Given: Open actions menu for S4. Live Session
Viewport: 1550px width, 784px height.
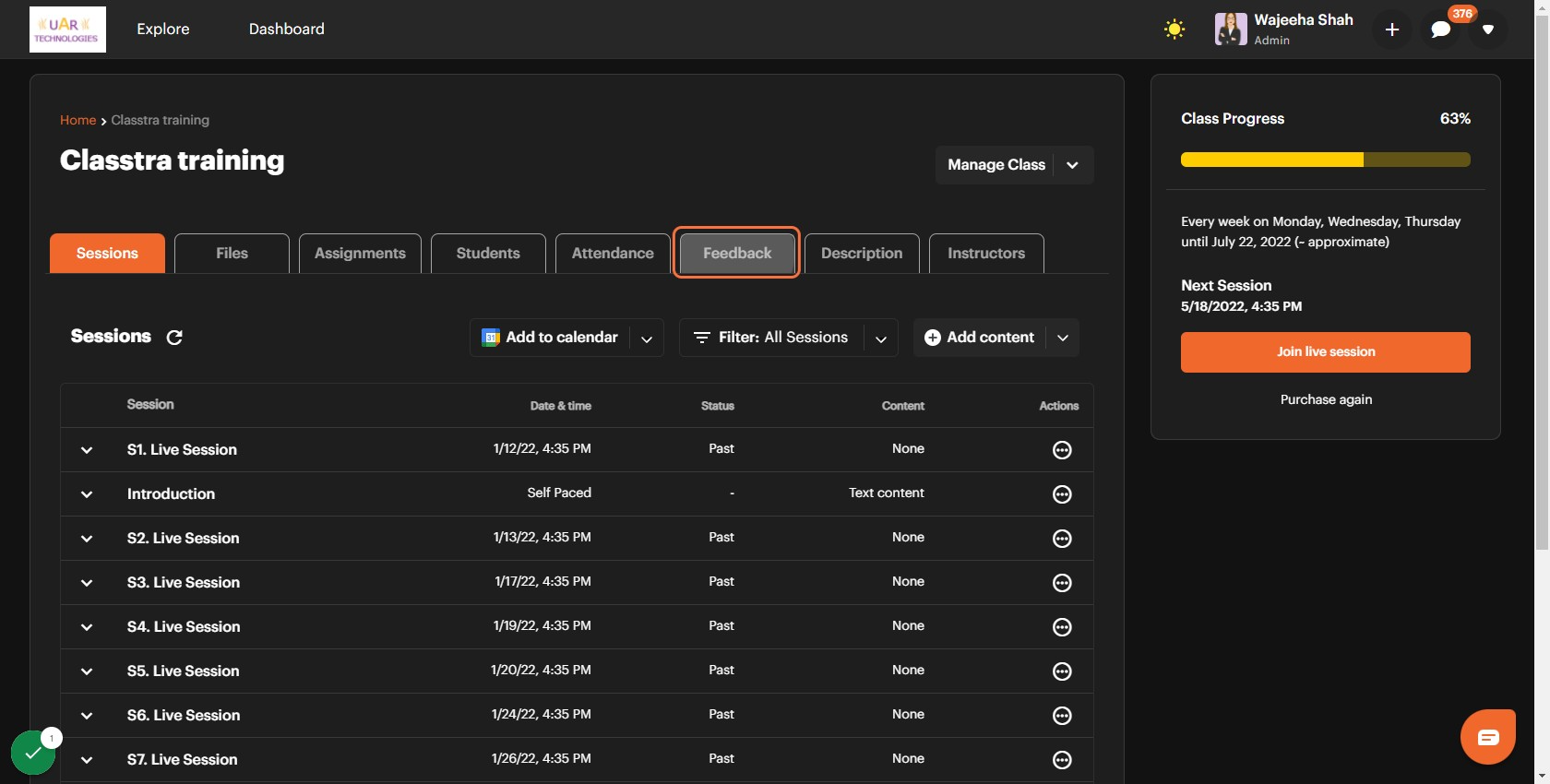Looking at the screenshot, I should click(1062, 627).
